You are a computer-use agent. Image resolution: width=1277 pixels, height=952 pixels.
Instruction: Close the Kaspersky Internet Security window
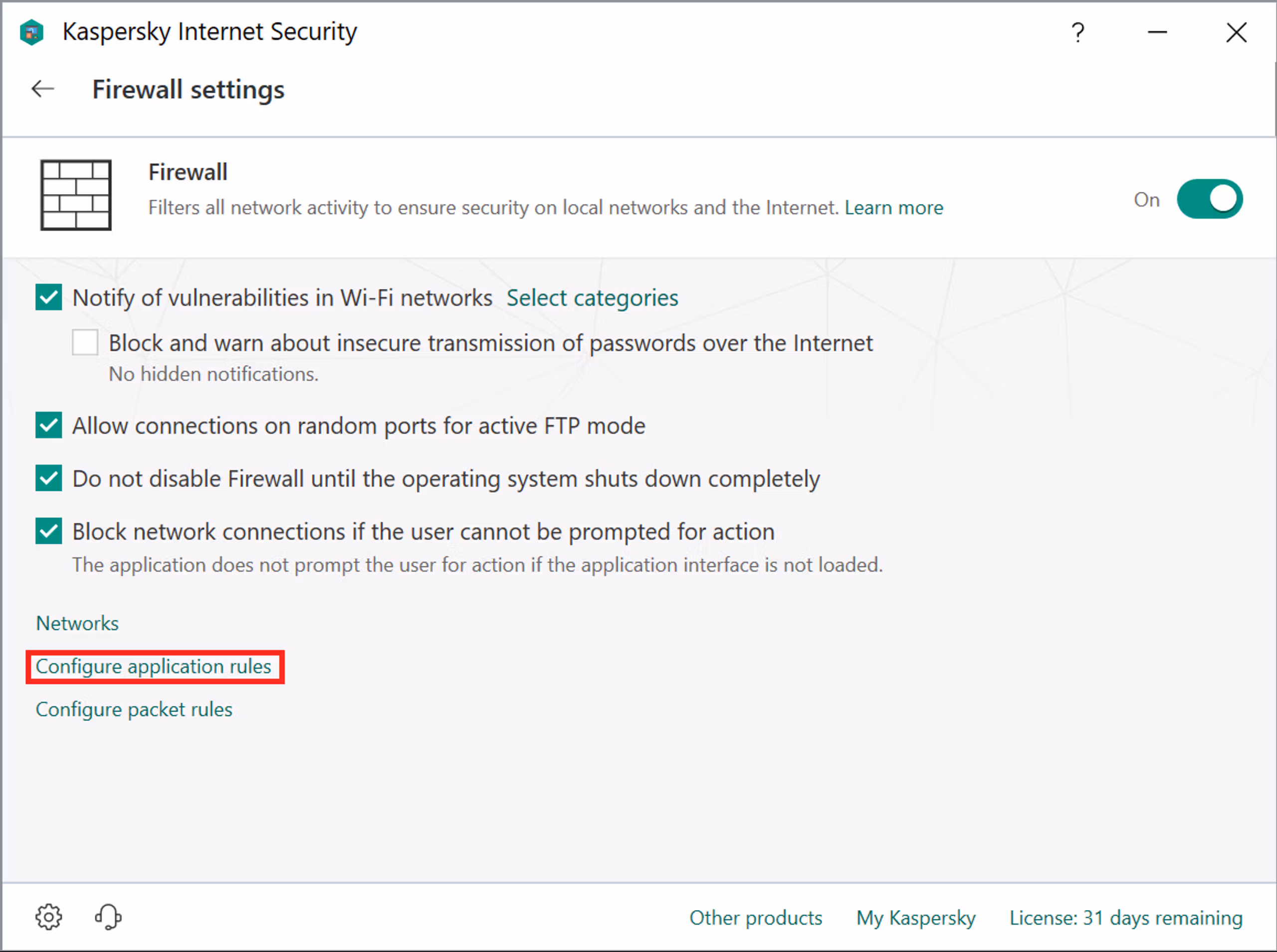pyautogui.click(x=1236, y=32)
